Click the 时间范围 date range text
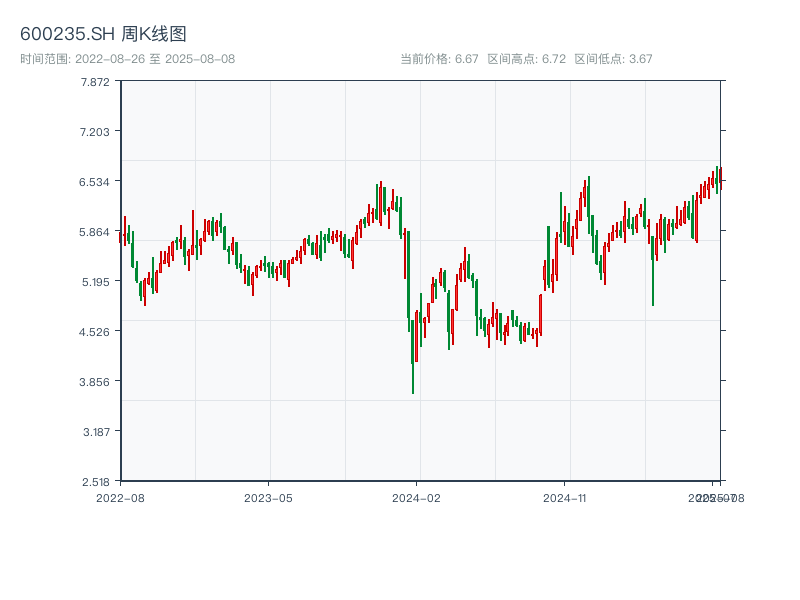The height and width of the screenshot is (600, 800). tap(127, 59)
